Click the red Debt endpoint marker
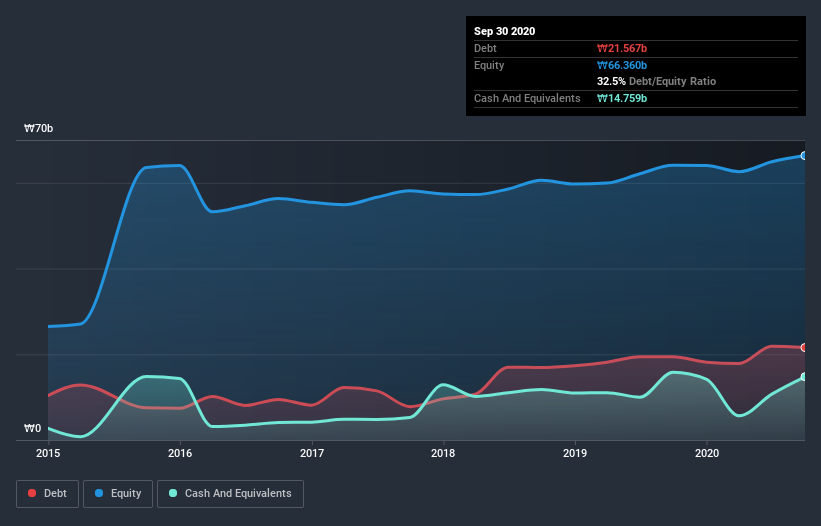 pyautogui.click(x=804, y=348)
